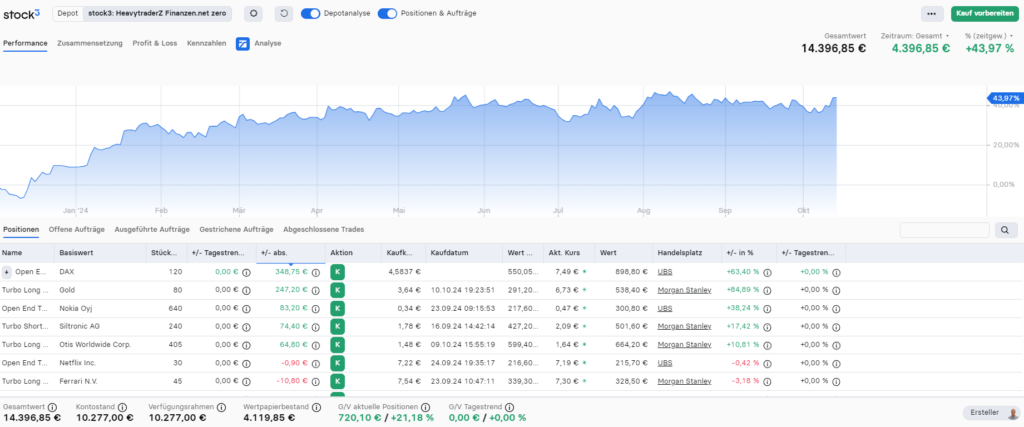Viewport: 1024px width, 427px height.
Task: Click the Kauf vorbereiten button
Action: click(x=985, y=13)
